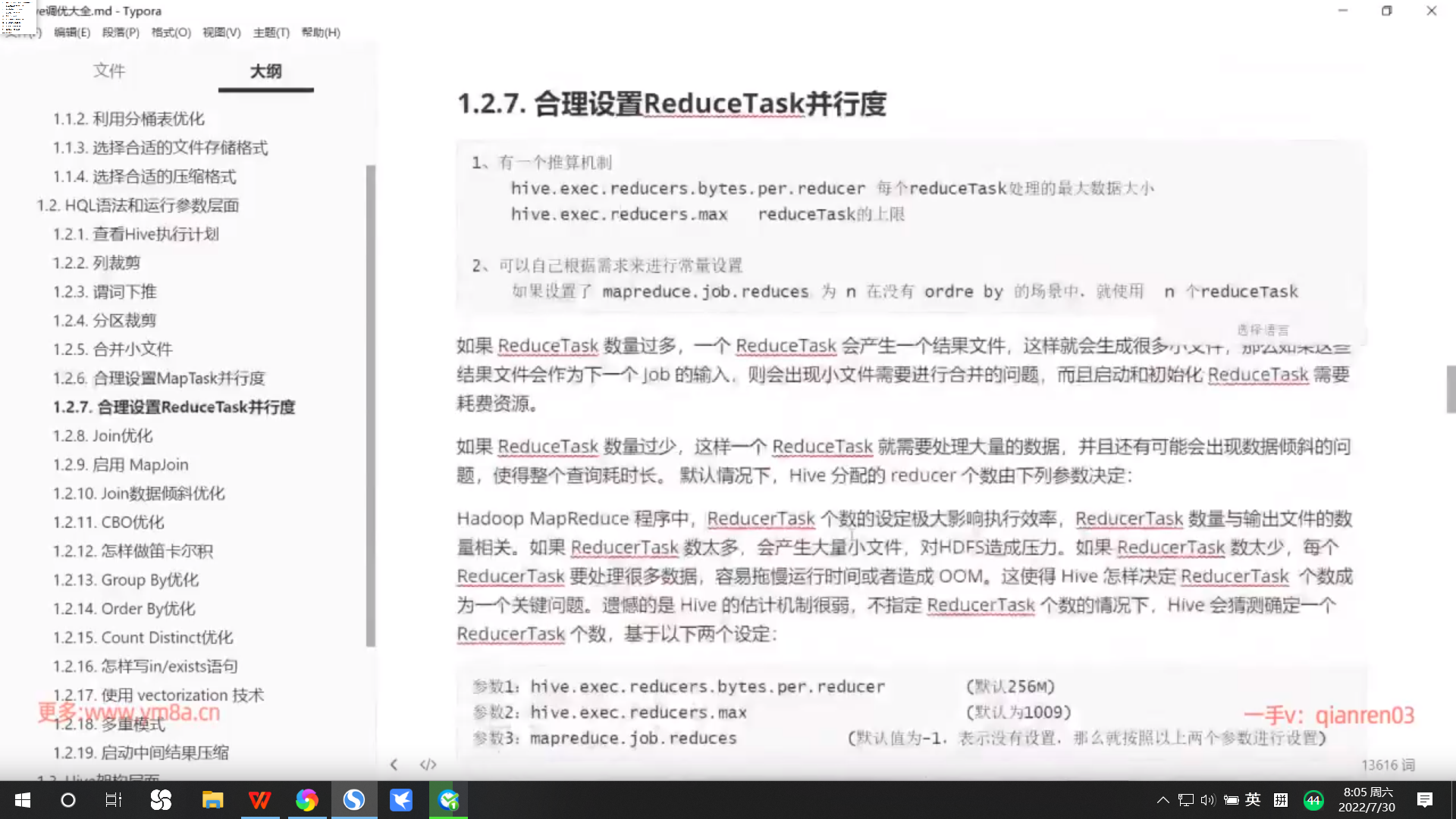Click the document vertical scrollbar thumb
The height and width of the screenshot is (819, 1456).
point(1451,389)
